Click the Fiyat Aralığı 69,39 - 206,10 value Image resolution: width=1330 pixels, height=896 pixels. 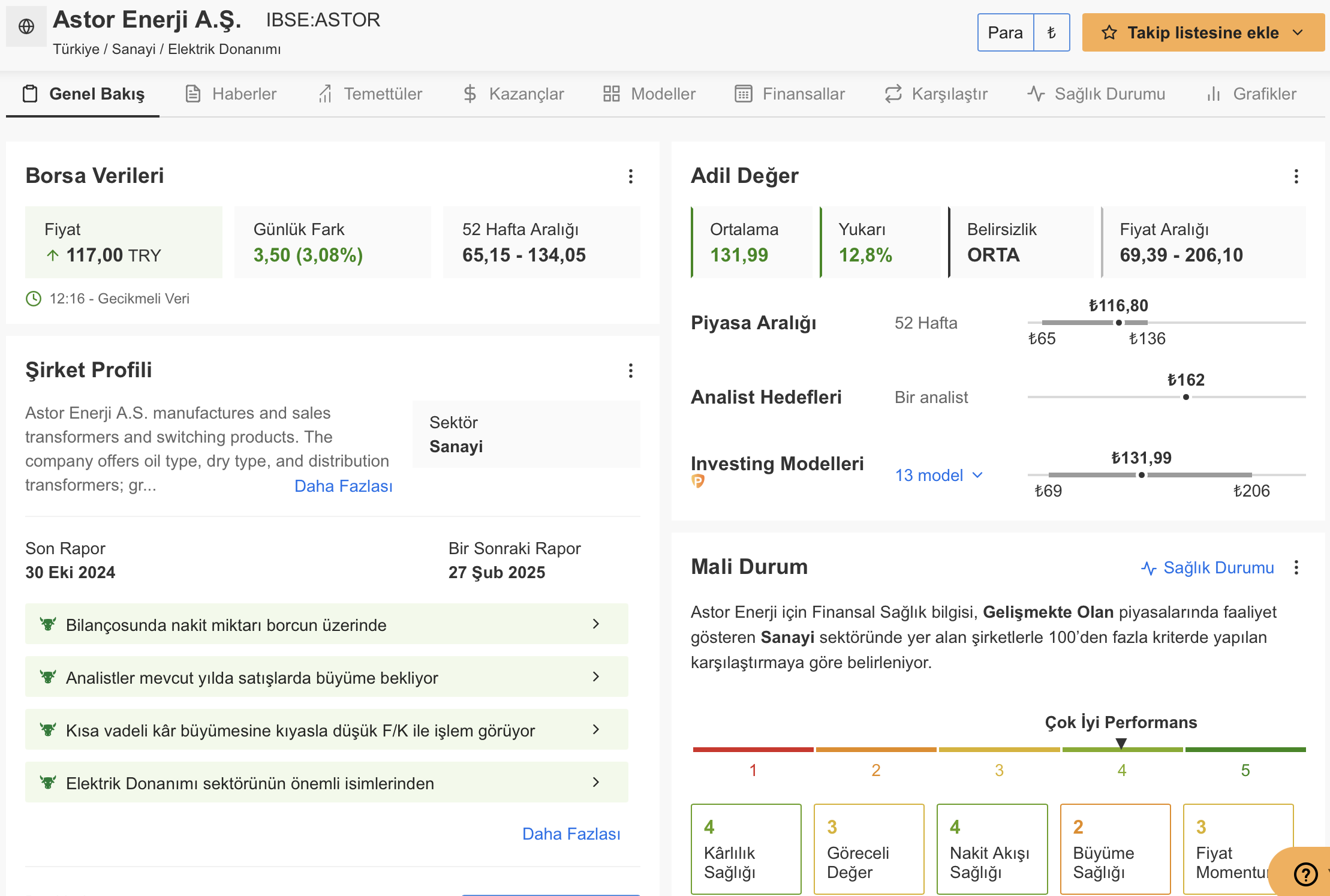tap(1181, 255)
